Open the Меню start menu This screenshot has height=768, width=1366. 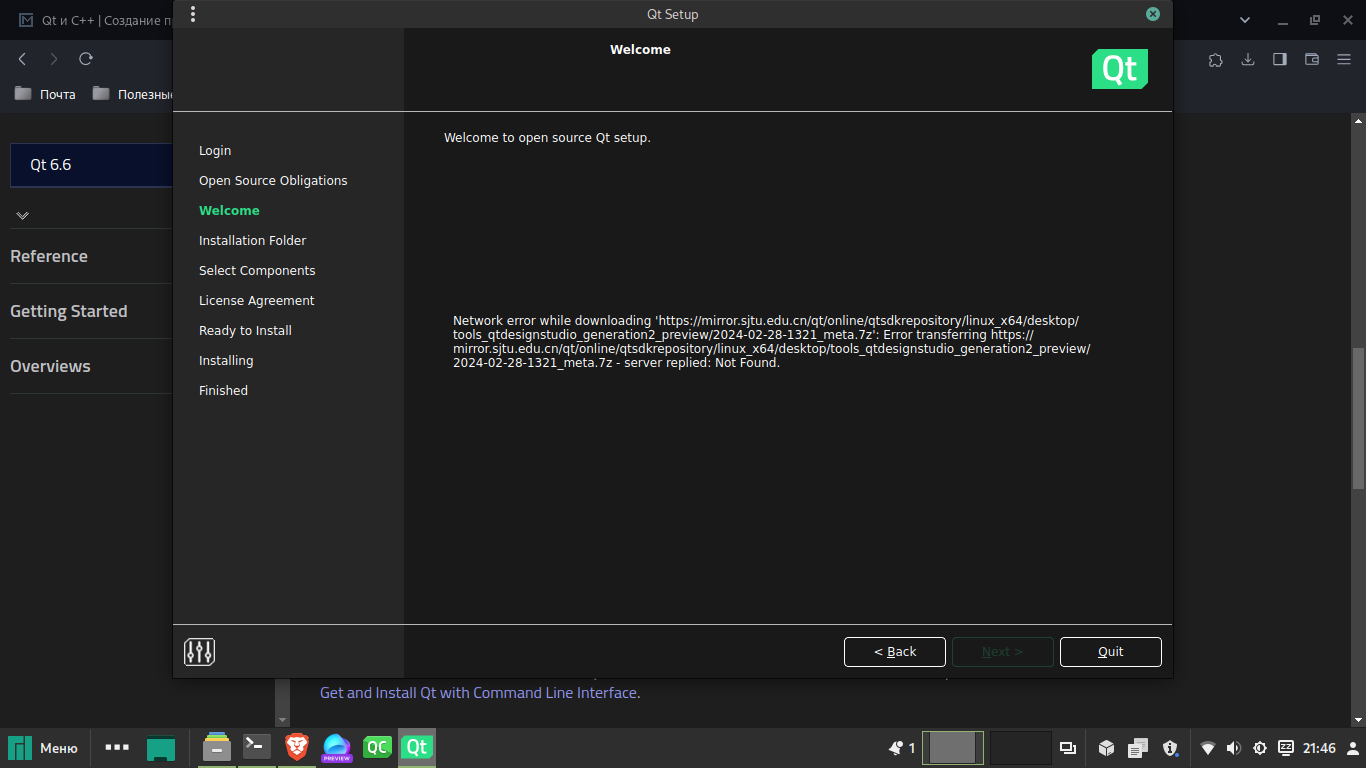pos(44,748)
